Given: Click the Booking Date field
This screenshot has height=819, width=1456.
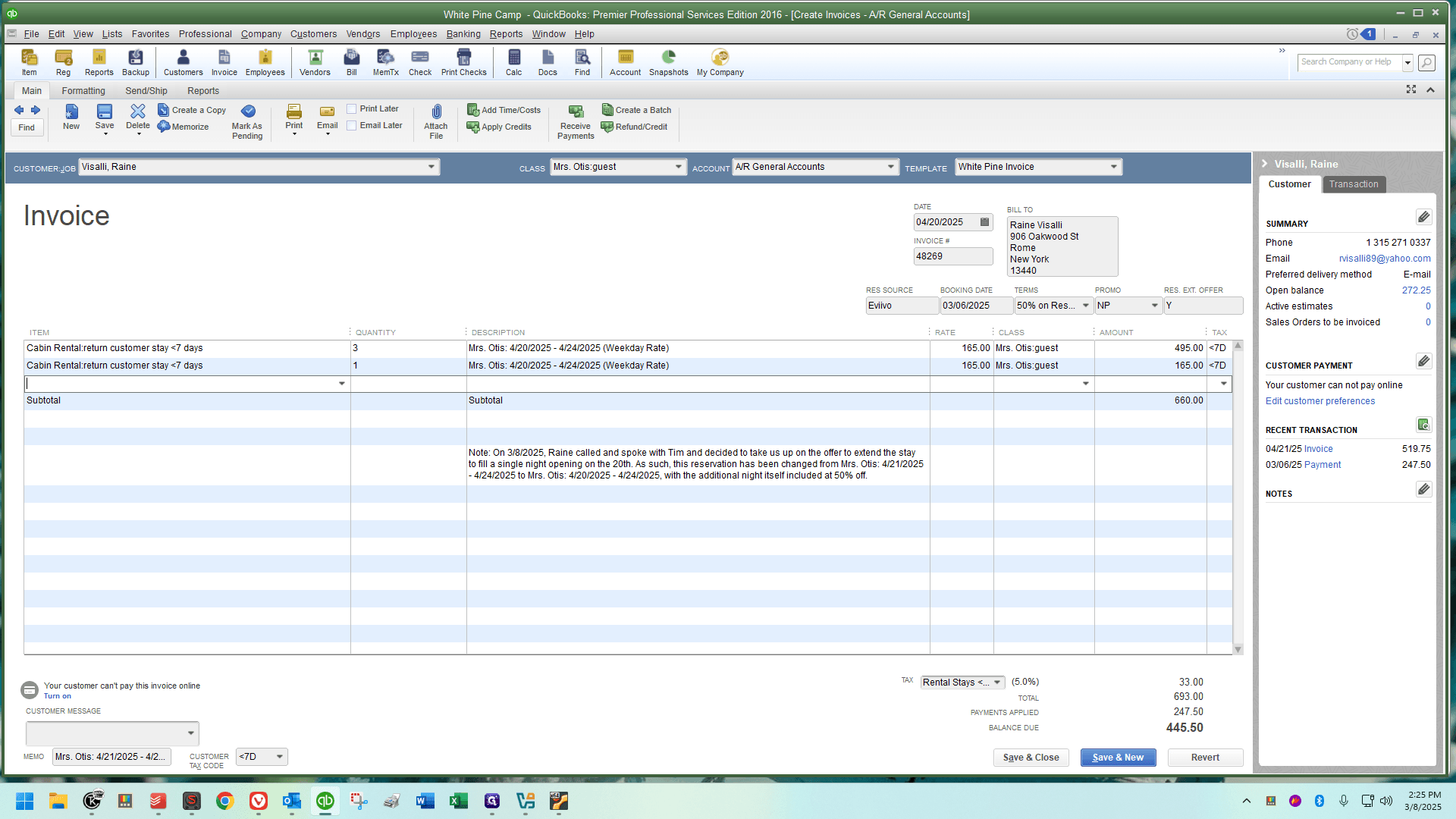Looking at the screenshot, I should [x=976, y=306].
